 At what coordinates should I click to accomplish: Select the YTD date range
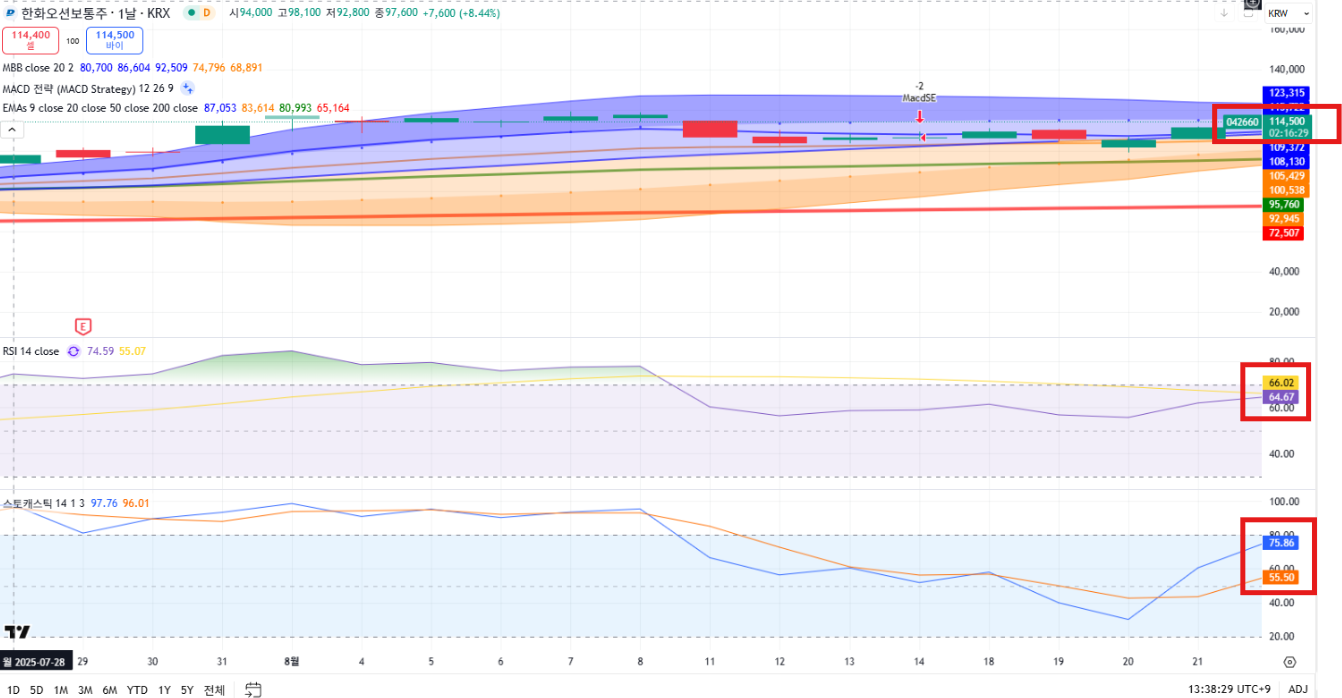[137, 689]
